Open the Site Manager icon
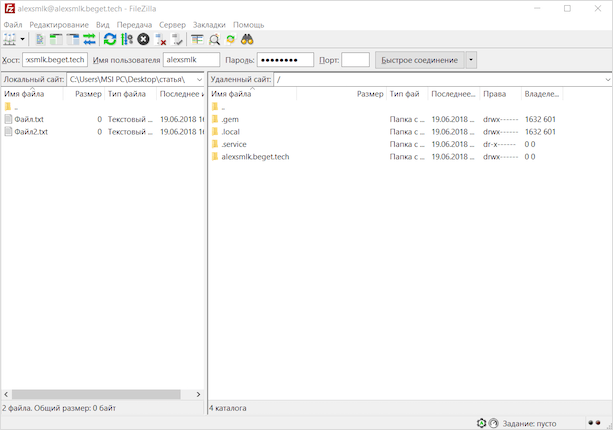This screenshot has width=613, height=430. [x=11, y=39]
